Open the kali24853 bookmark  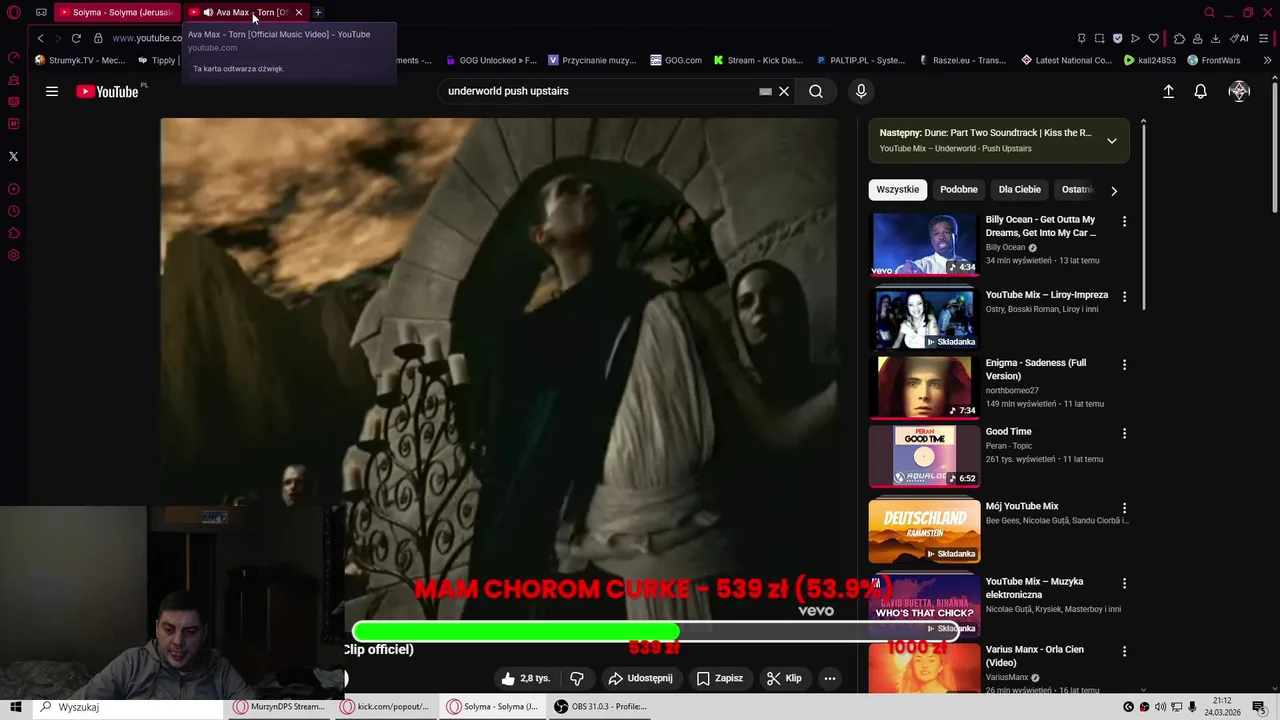(x=1150, y=60)
